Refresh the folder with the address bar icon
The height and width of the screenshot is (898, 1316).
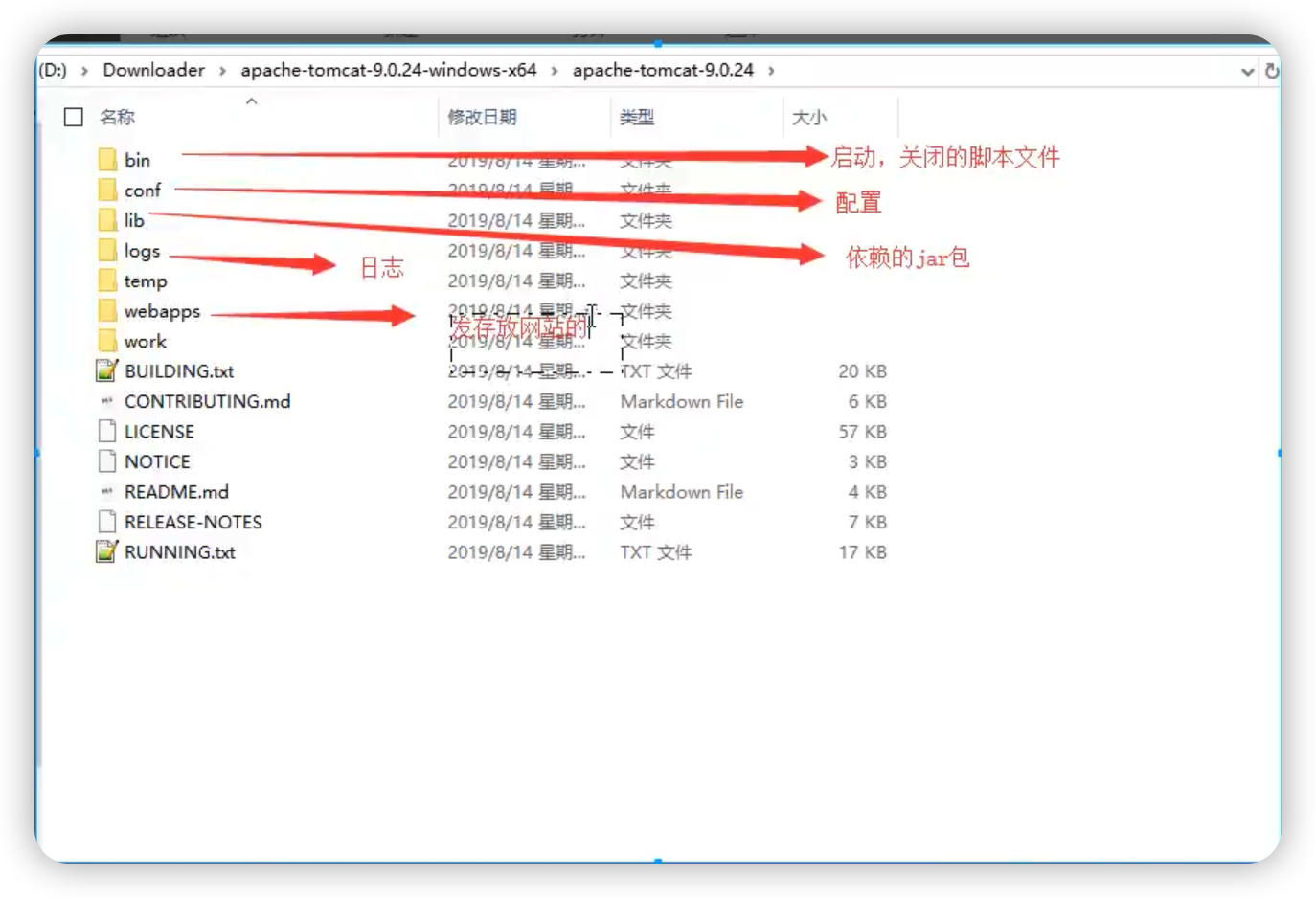(x=1272, y=71)
